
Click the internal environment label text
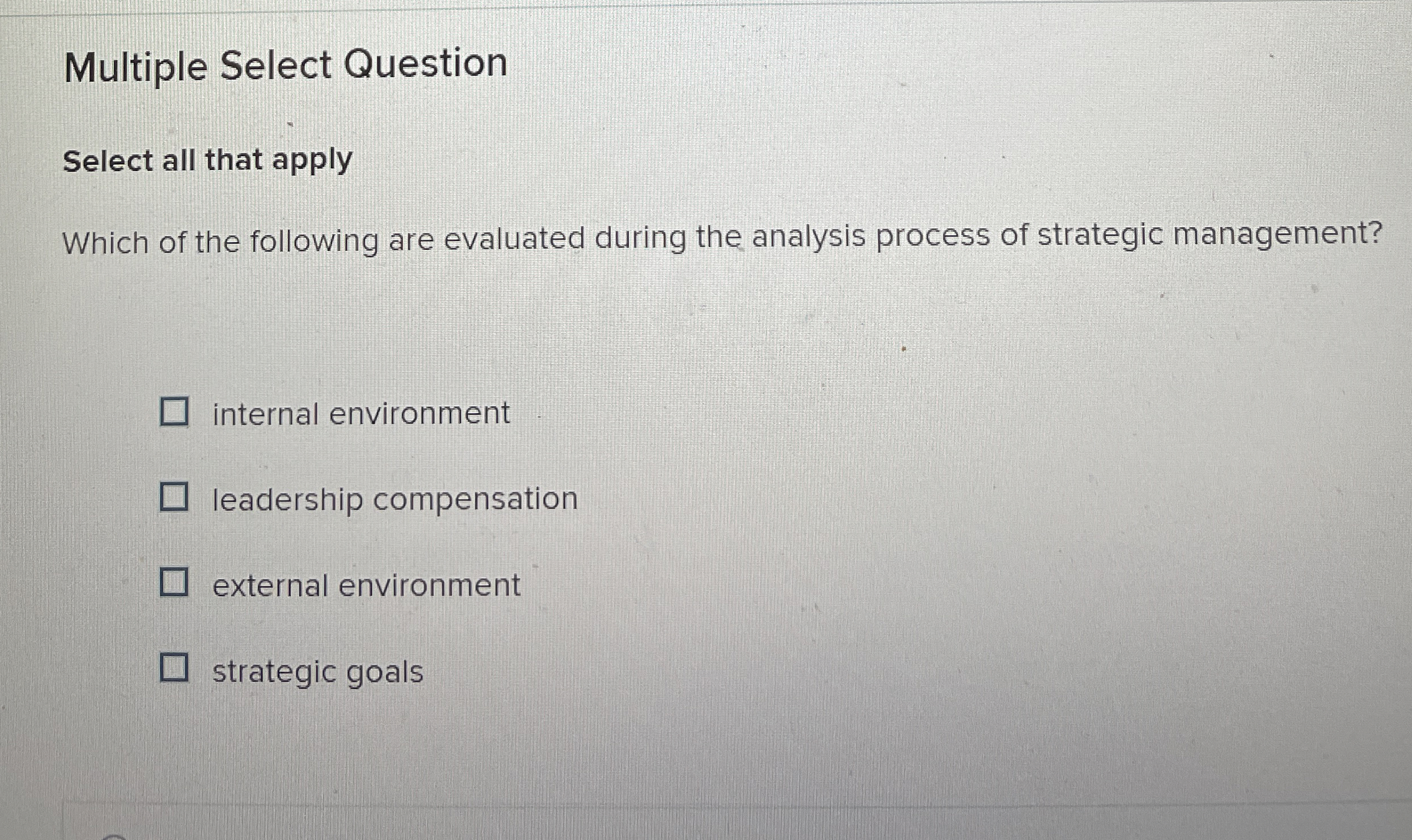click(x=360, y=413)
